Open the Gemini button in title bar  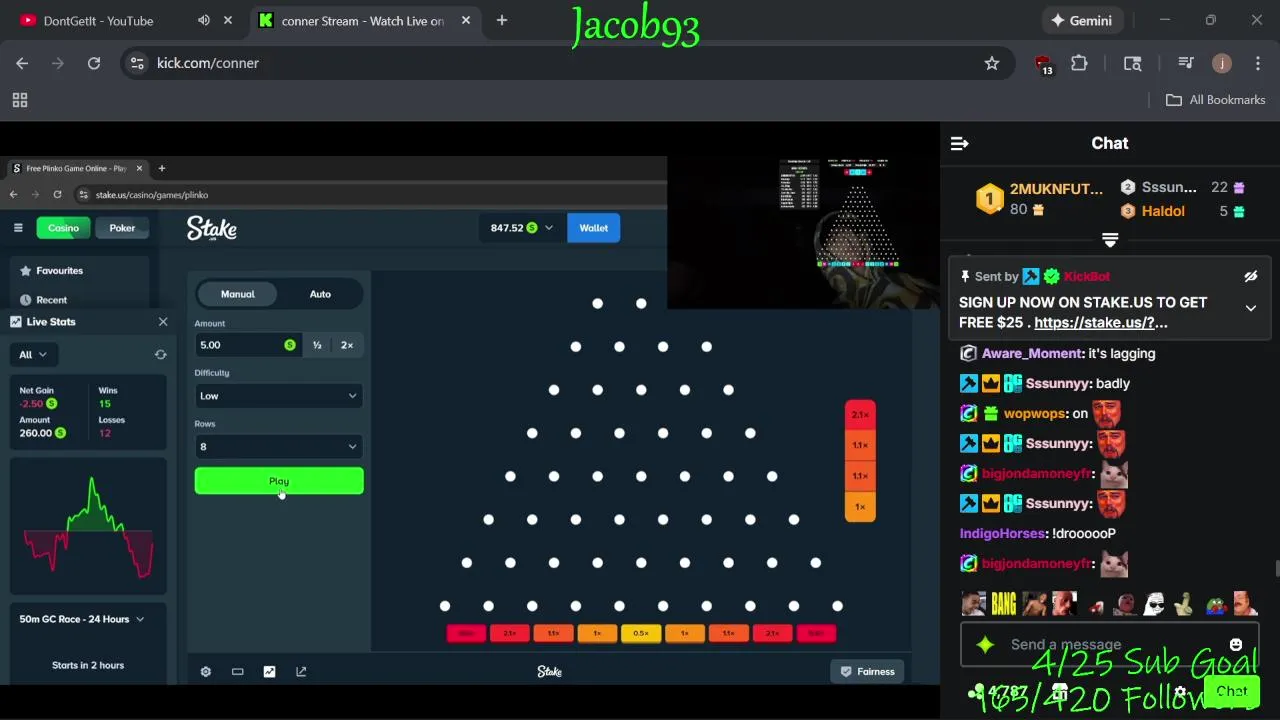(1081, 20)
